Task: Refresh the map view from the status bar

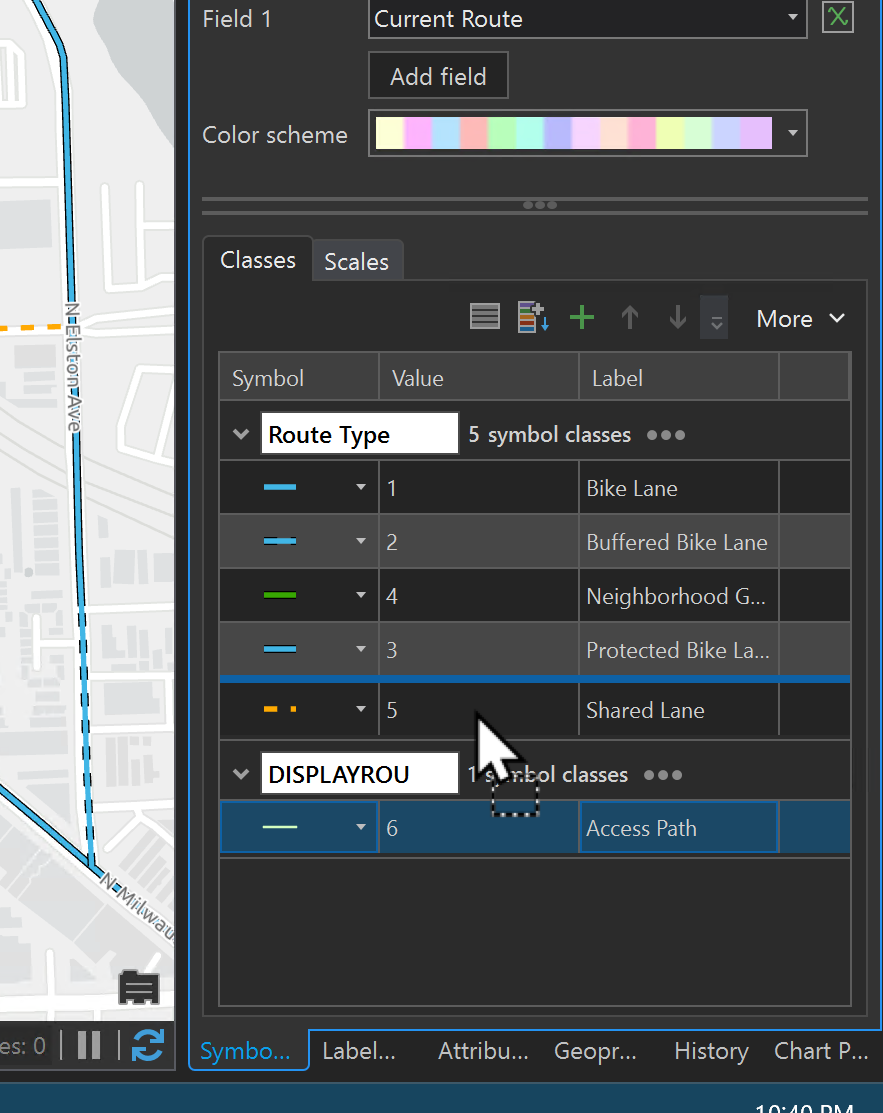Action: 148,1046
